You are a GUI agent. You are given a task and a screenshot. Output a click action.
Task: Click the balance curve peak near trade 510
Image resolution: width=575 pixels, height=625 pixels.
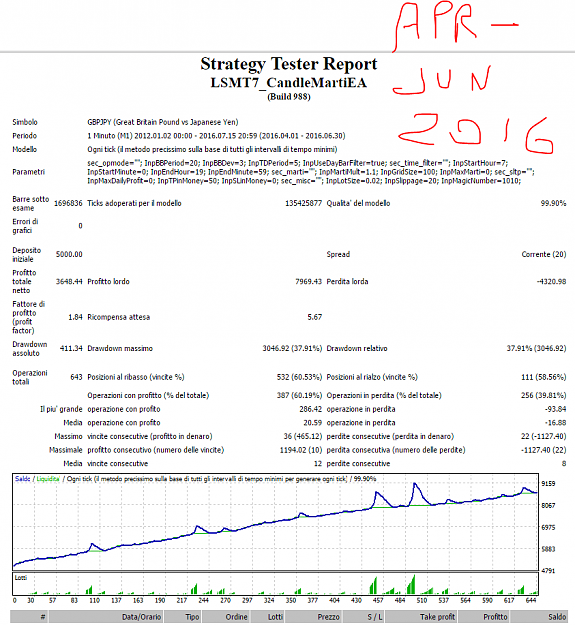(415, 484)
